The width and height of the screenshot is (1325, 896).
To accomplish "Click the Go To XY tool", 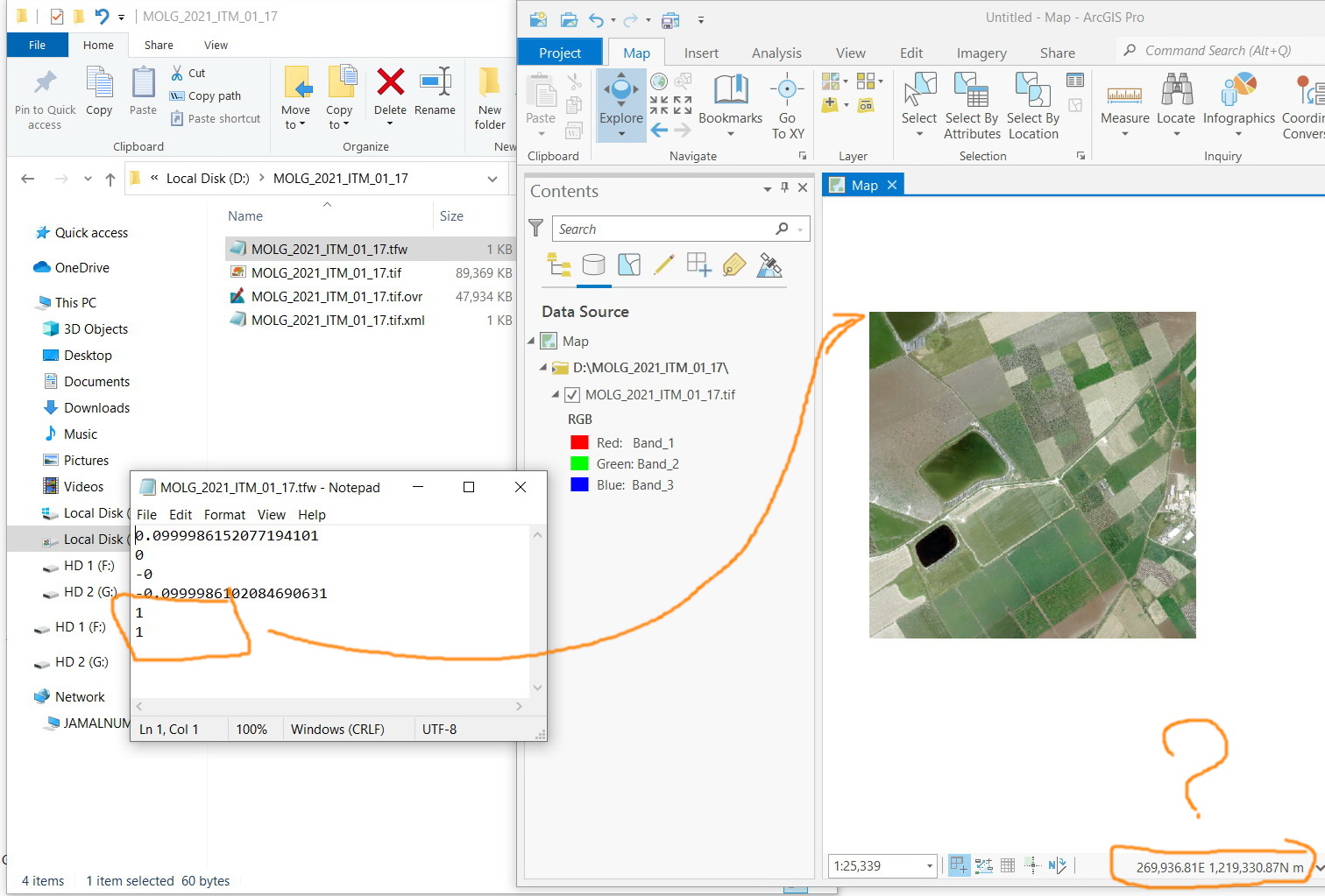I will tap(787, 106).
